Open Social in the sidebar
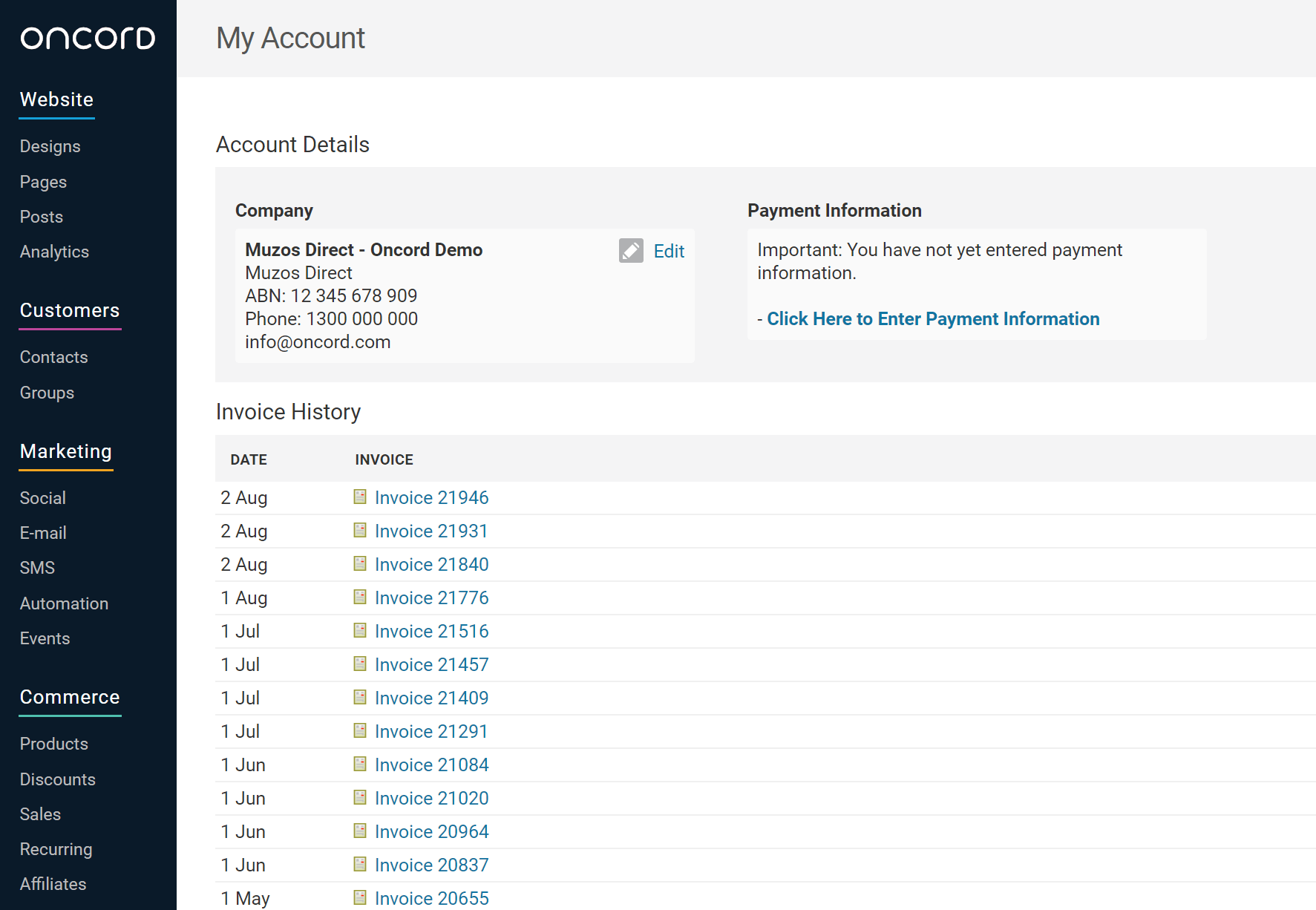This screenshot has width=1316, height=910. tap(42, 498)
